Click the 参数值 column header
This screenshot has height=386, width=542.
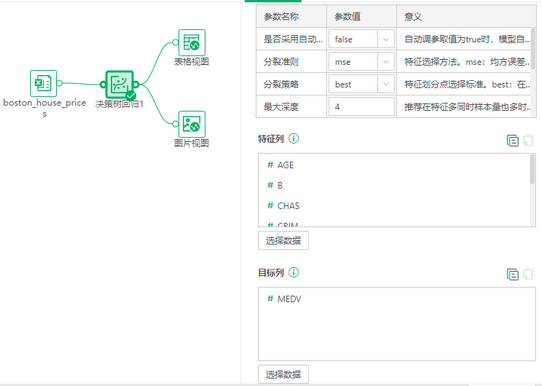click(362, 17)
